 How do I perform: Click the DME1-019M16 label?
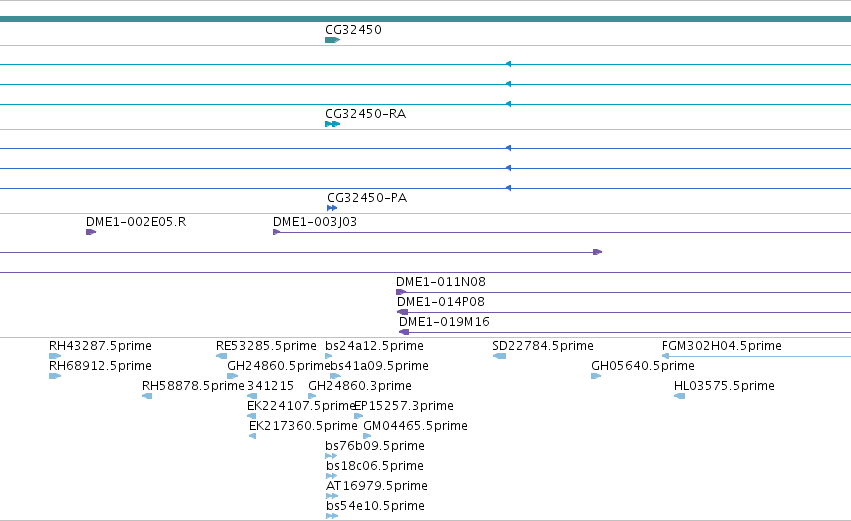pos(444,322)
